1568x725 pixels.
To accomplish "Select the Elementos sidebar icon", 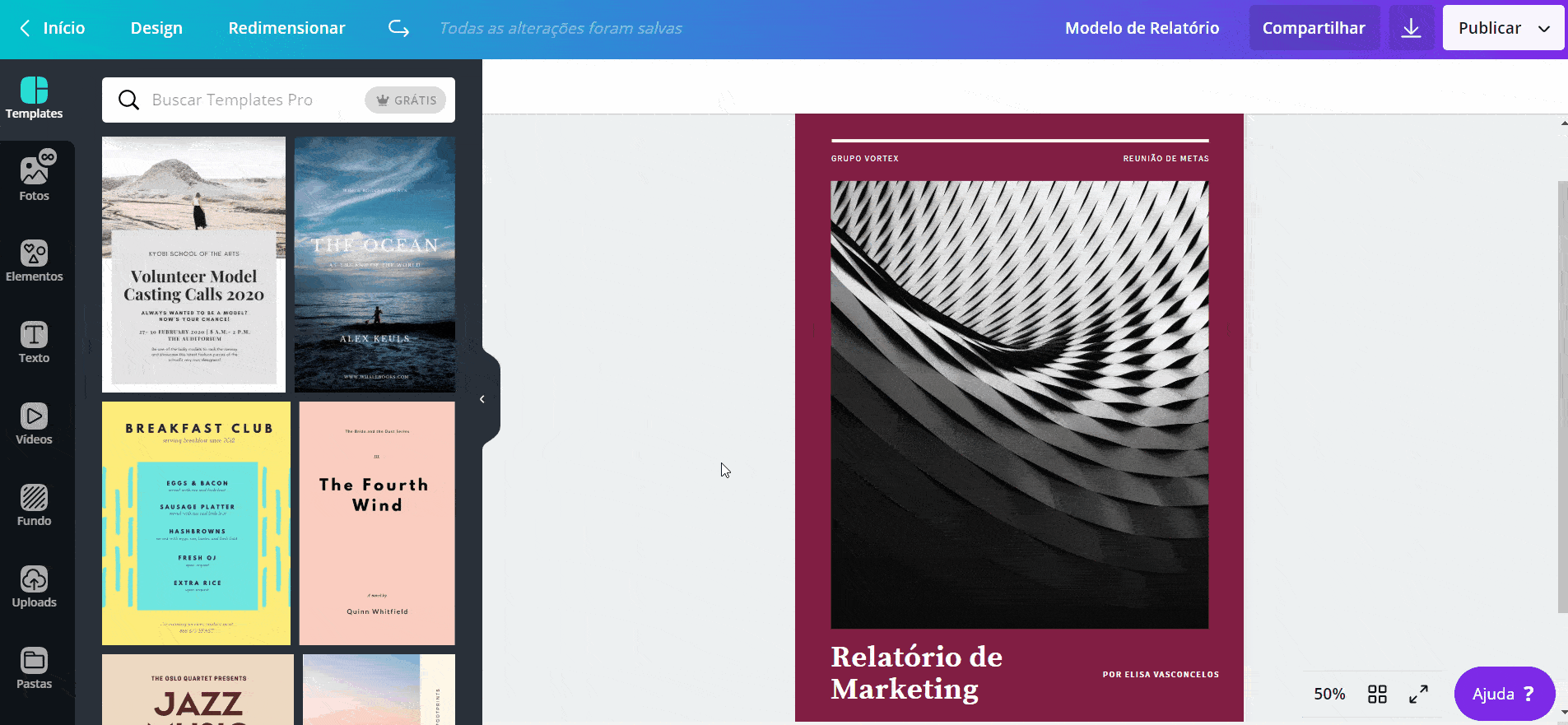I will (34, 260).
